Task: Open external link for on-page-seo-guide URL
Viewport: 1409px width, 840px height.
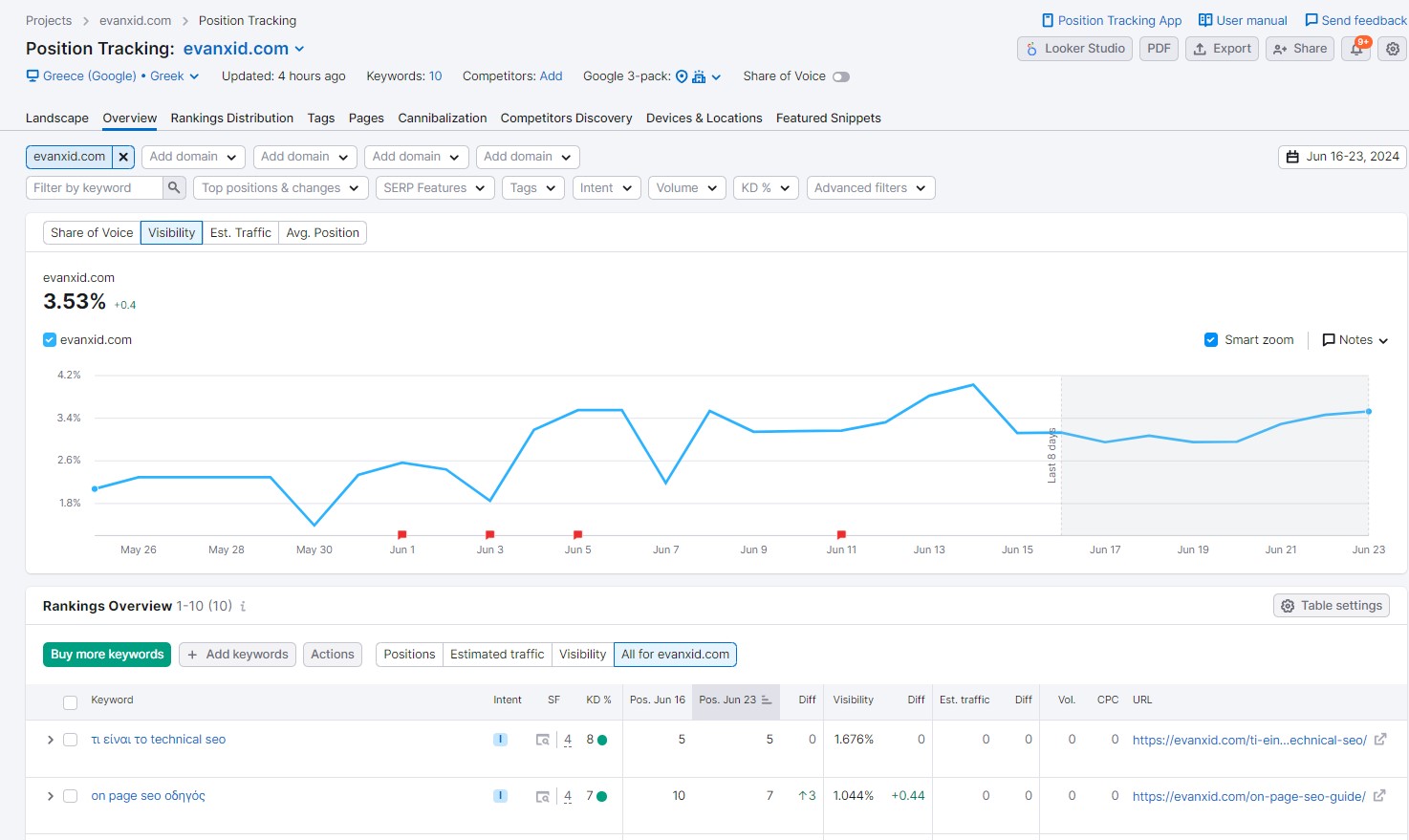Action: 1379,796
